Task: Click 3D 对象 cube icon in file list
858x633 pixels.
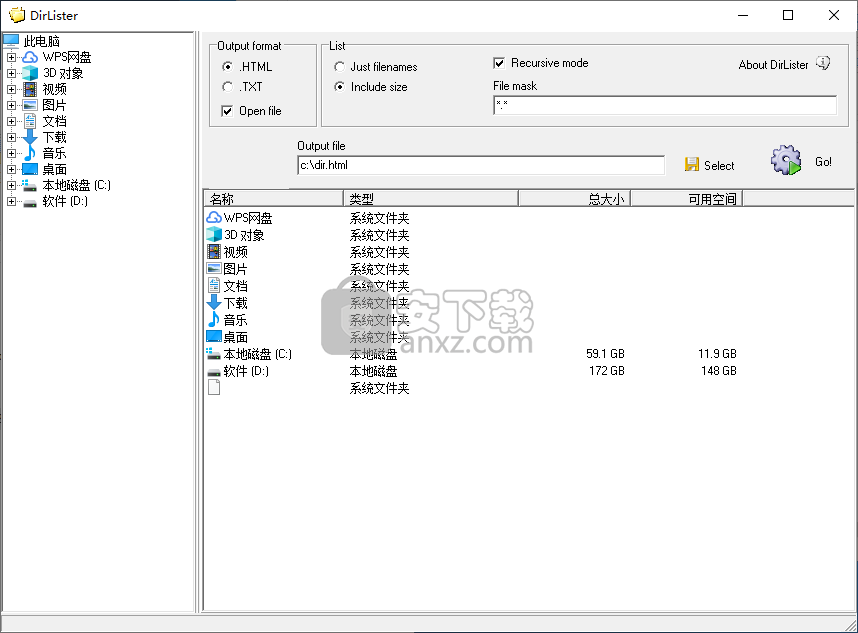Action: click(x=213, y=235)
